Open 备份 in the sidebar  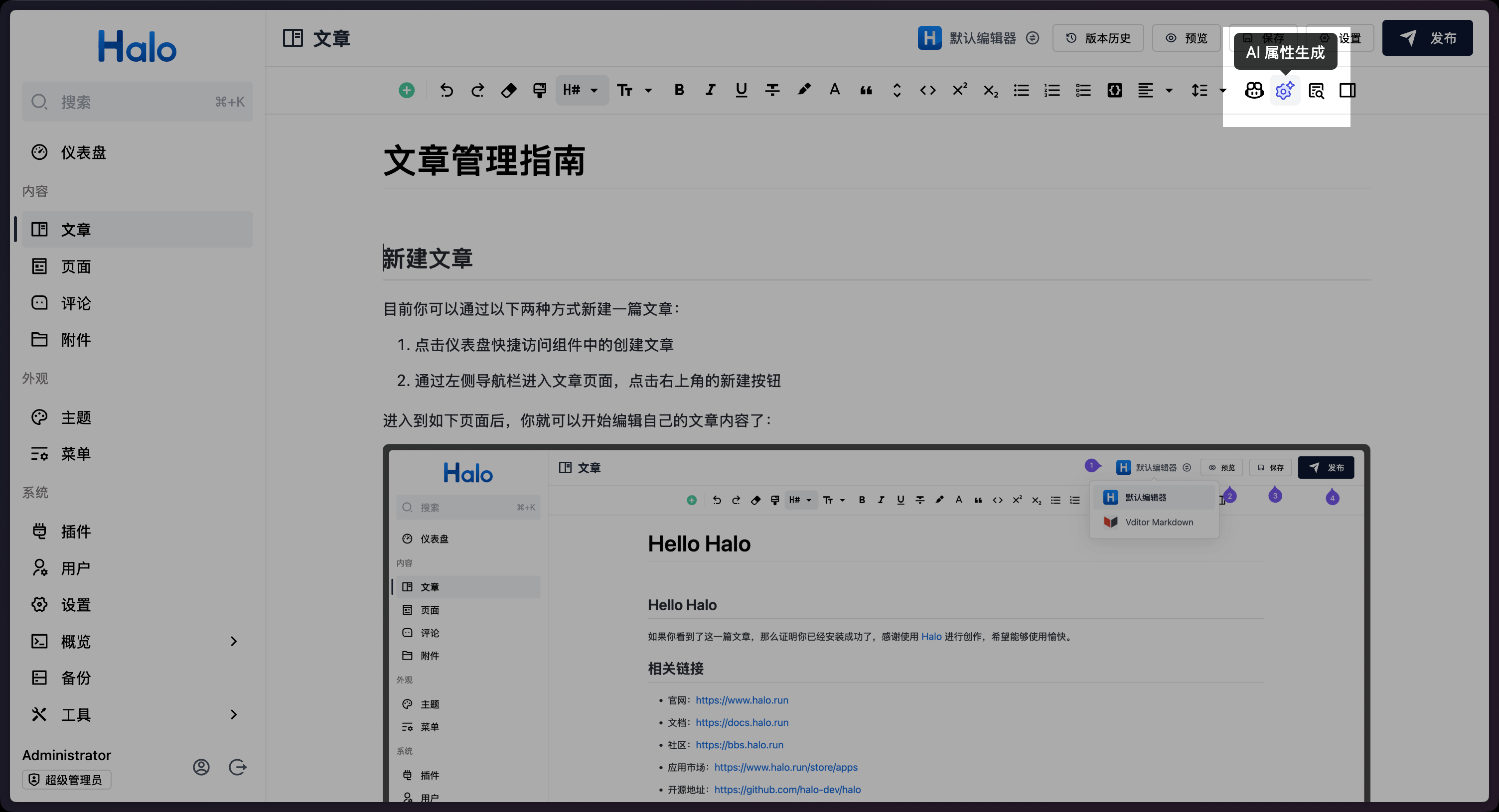(138, 677)
